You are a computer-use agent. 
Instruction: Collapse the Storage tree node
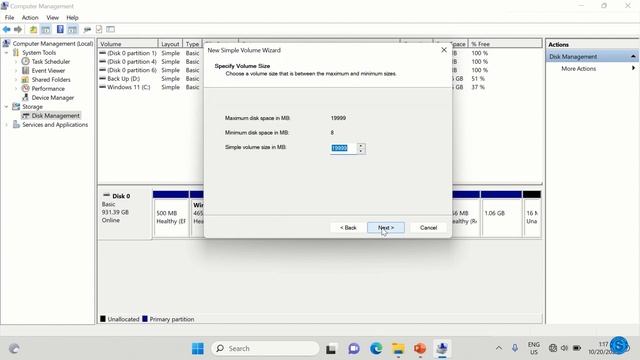click(x=7, y=106)
